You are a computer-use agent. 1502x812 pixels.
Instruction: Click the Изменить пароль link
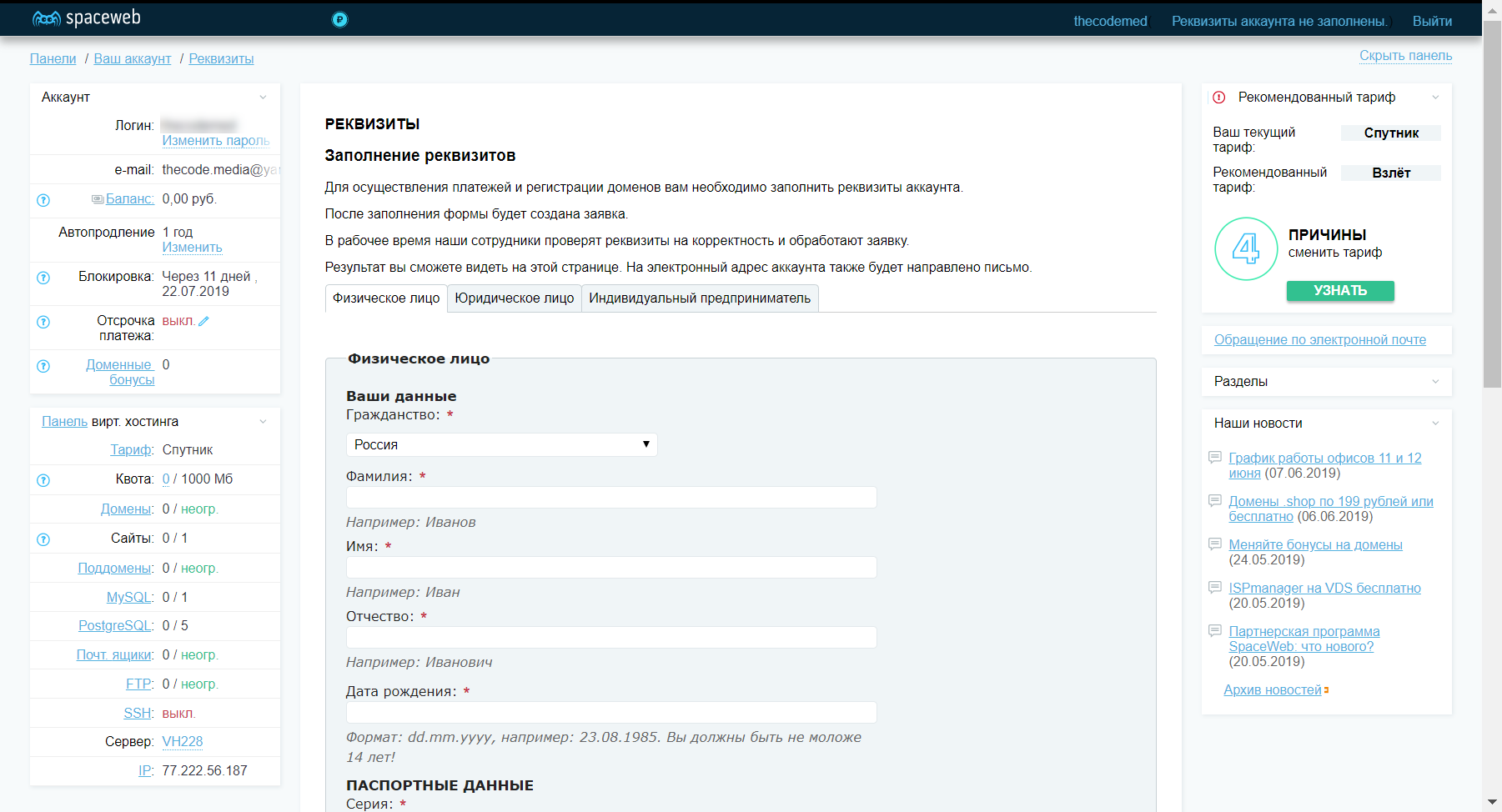[x=215, y=141]
